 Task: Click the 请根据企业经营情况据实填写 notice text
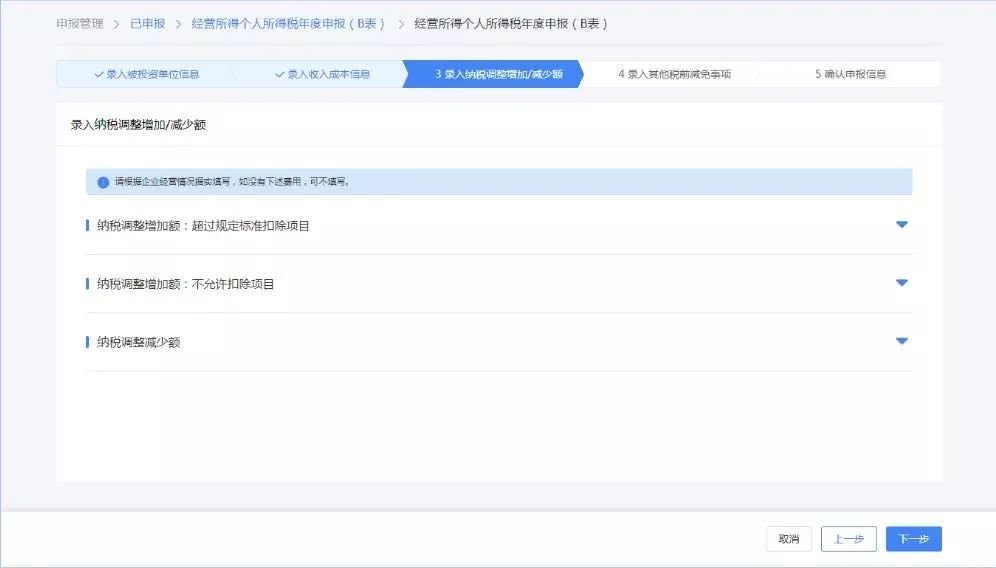[230, 182]
